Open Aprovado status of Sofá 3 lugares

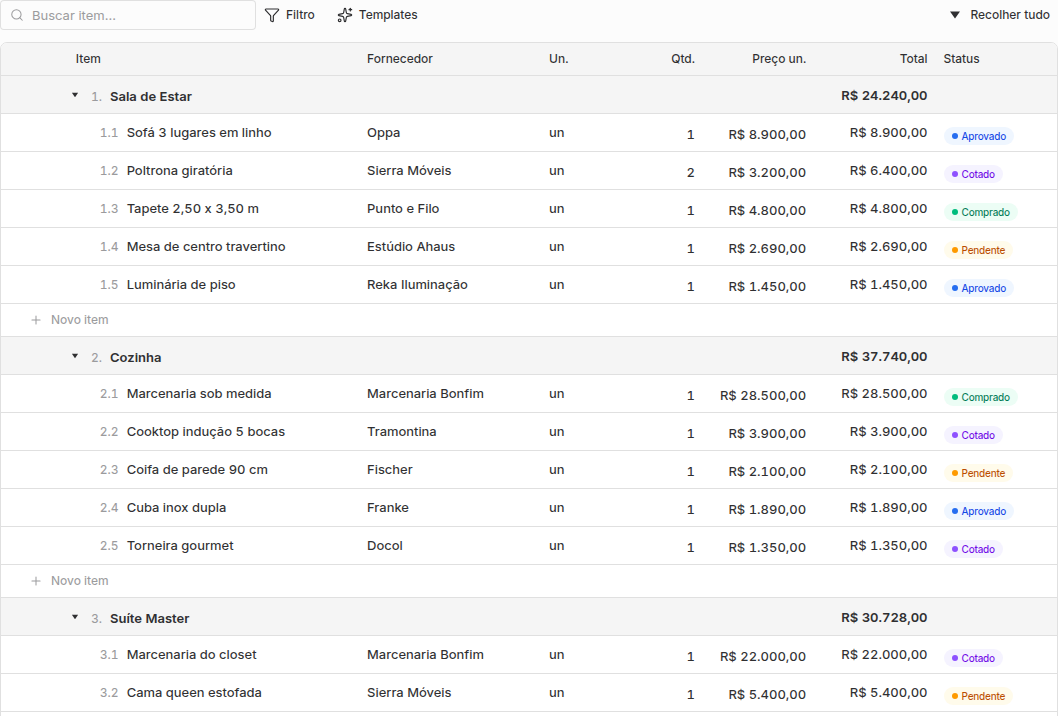(x=978, y=136)
